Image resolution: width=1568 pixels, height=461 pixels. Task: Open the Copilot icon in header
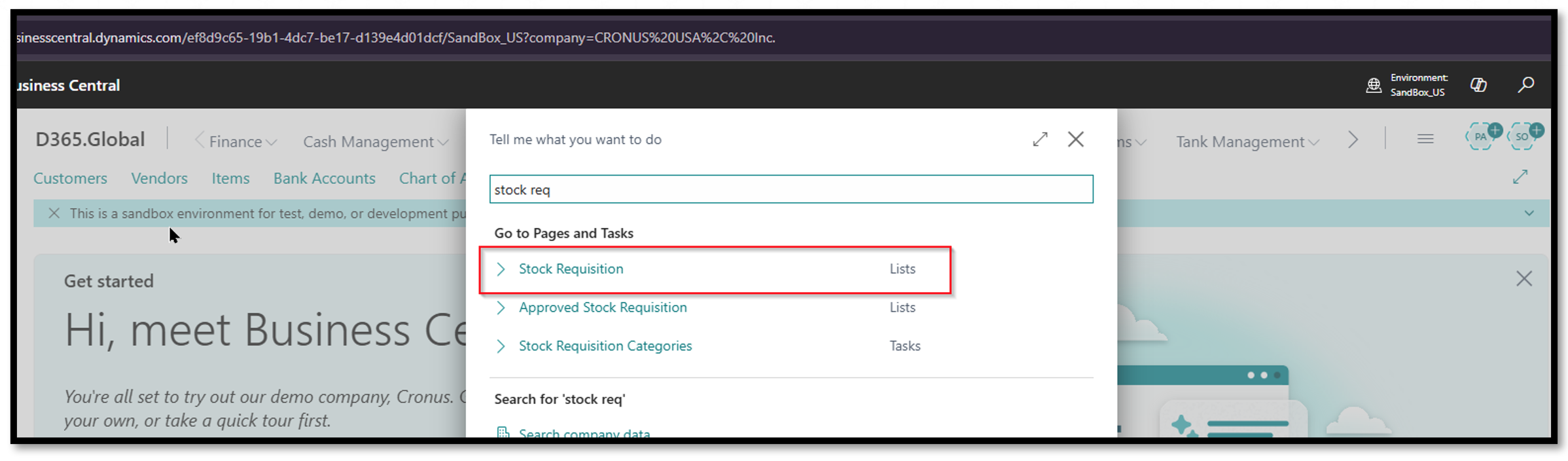(x=1478, y=84)
